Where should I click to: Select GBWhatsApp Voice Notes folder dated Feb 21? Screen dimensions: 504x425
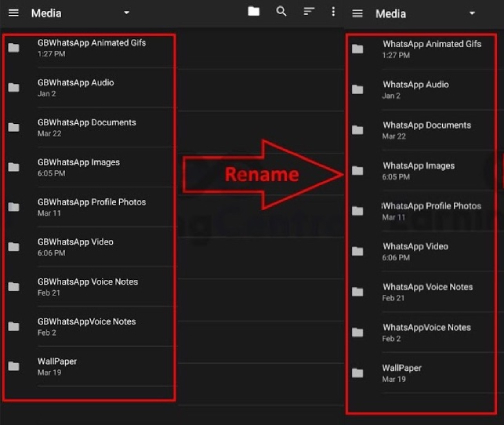(x=89, y=287)
